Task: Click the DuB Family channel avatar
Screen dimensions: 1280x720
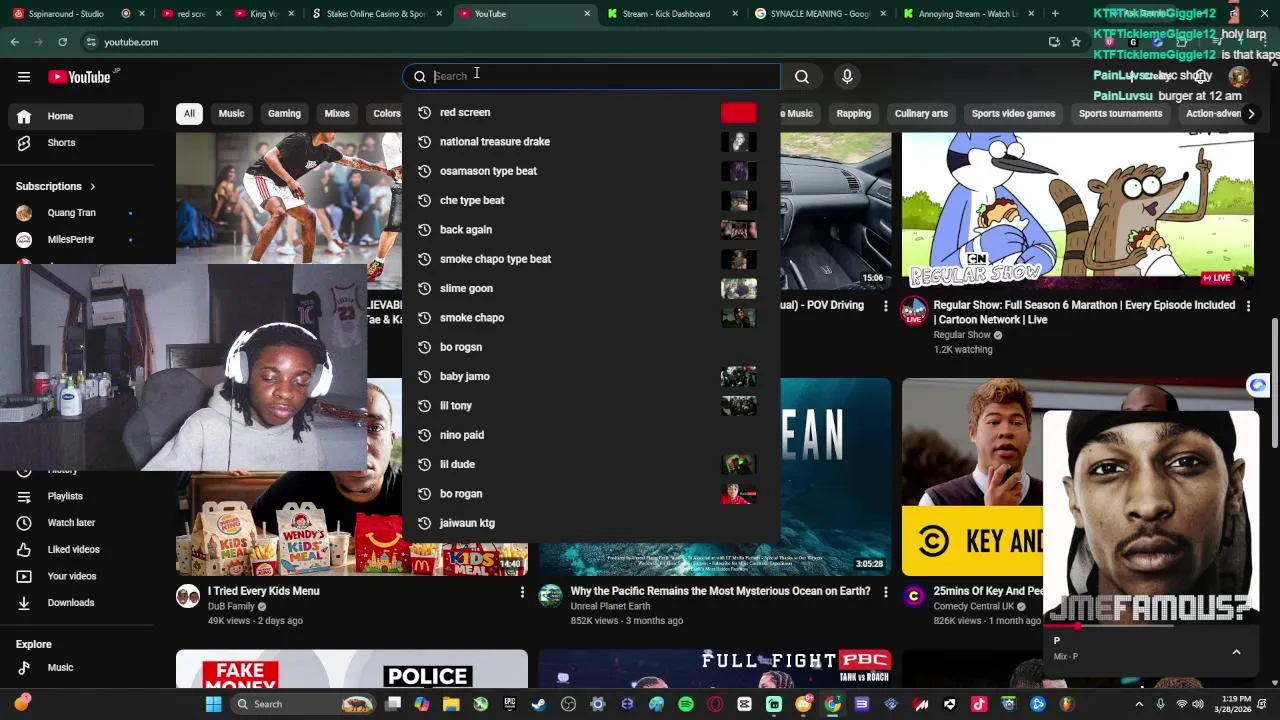Action: click(188, 597)
